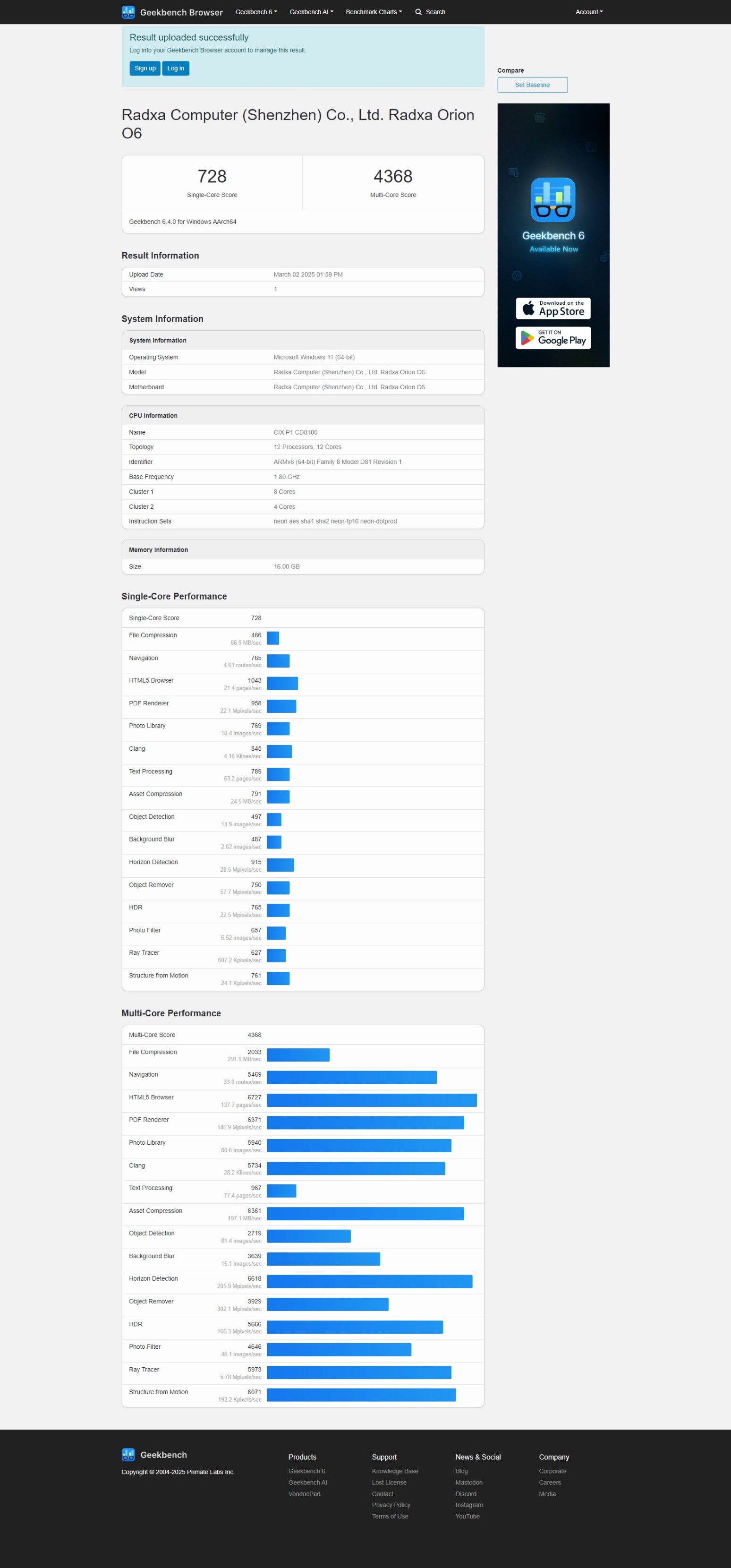This screenshot has width=731, height=1568.
Task: Open the Mastodon footer link
Action: pos(468,1483)
